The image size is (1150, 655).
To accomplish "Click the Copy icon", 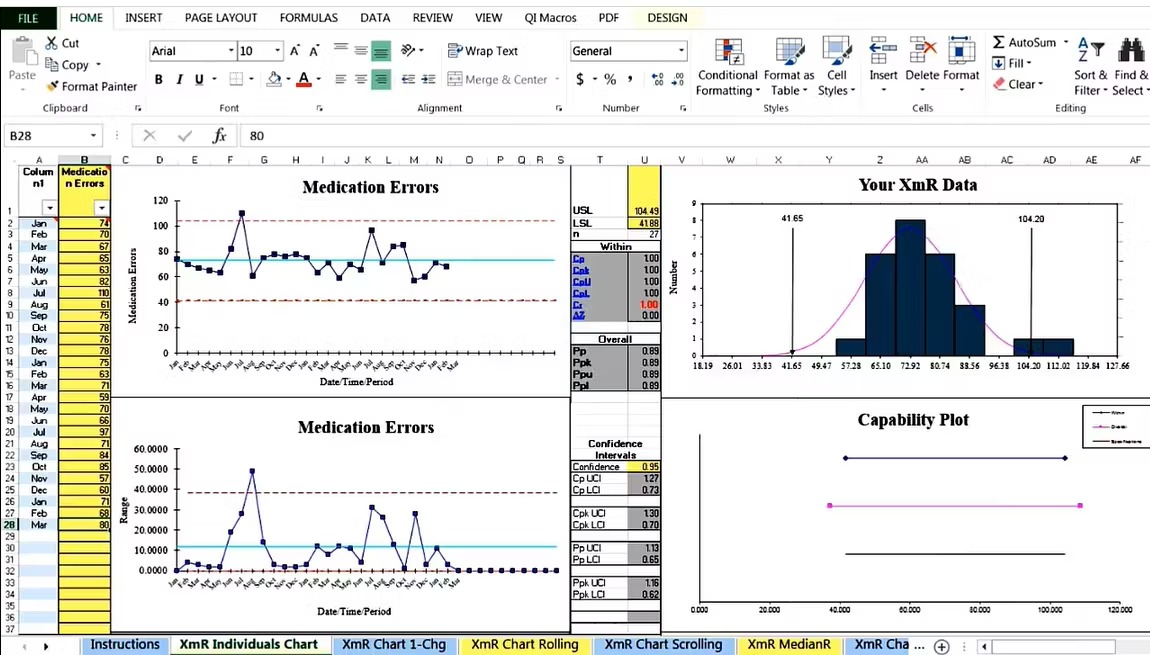I will (52, 65).
